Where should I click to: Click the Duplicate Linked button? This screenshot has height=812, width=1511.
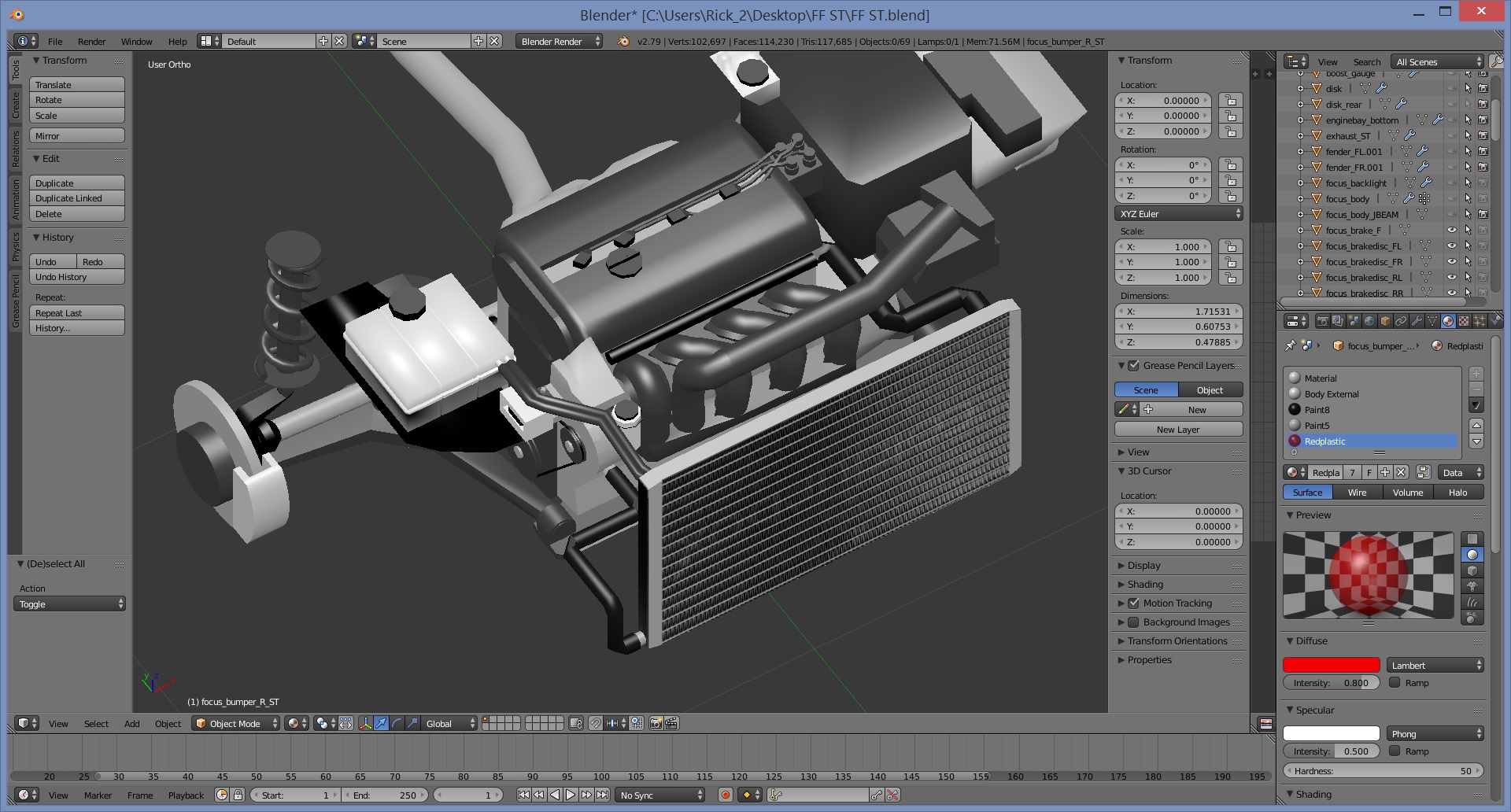click(x=77, y=197)
